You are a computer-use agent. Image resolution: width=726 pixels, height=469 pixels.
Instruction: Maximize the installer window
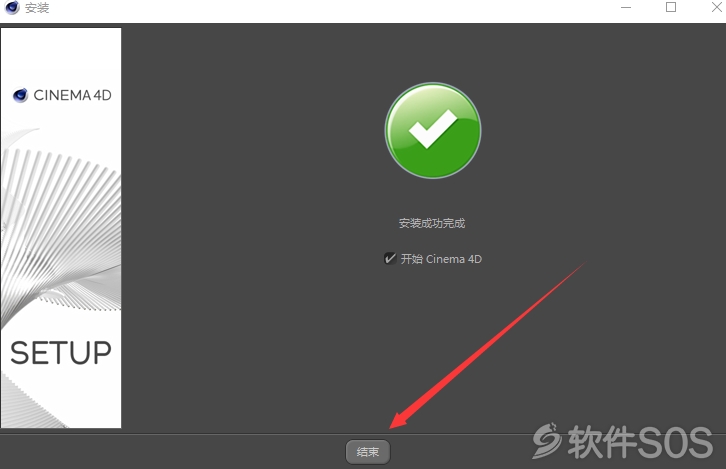coord(671,7)
